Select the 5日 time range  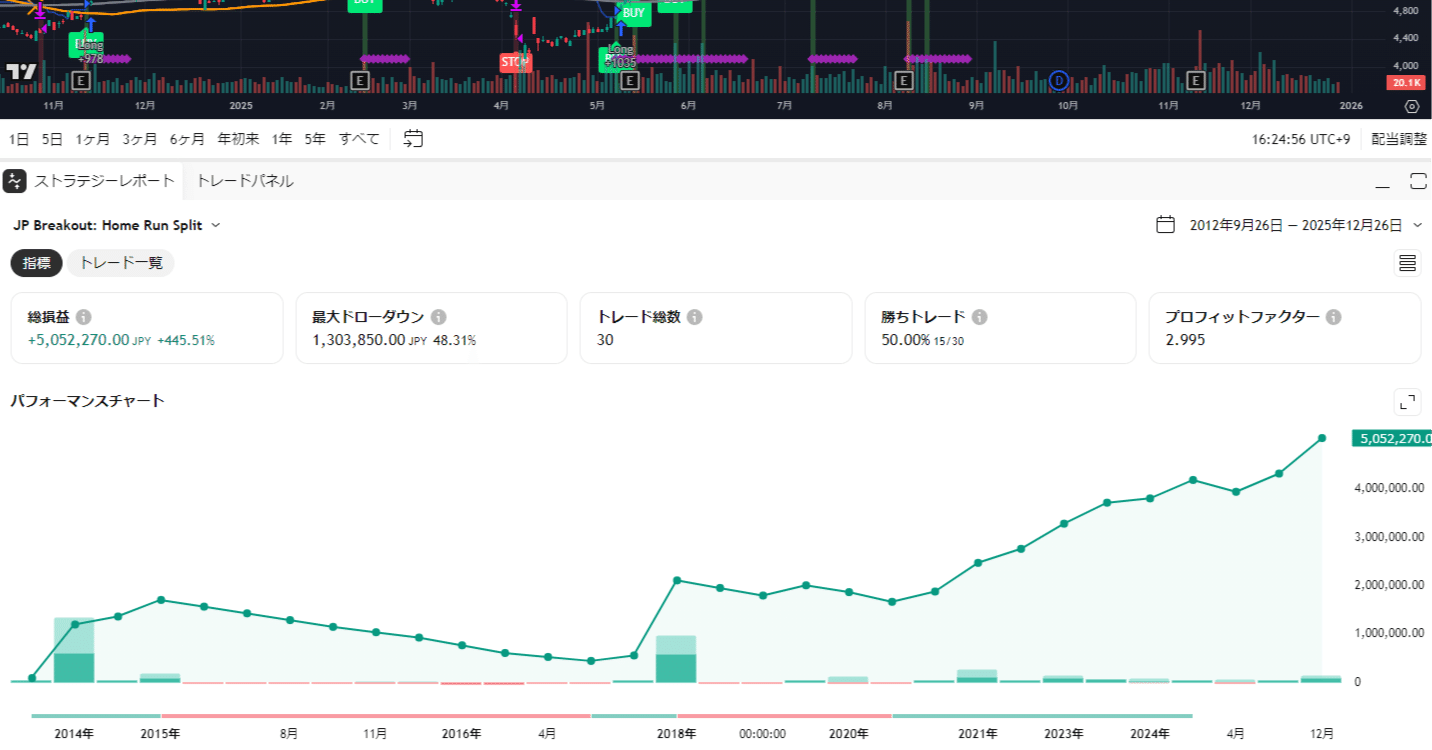click(x=52, y=139)
